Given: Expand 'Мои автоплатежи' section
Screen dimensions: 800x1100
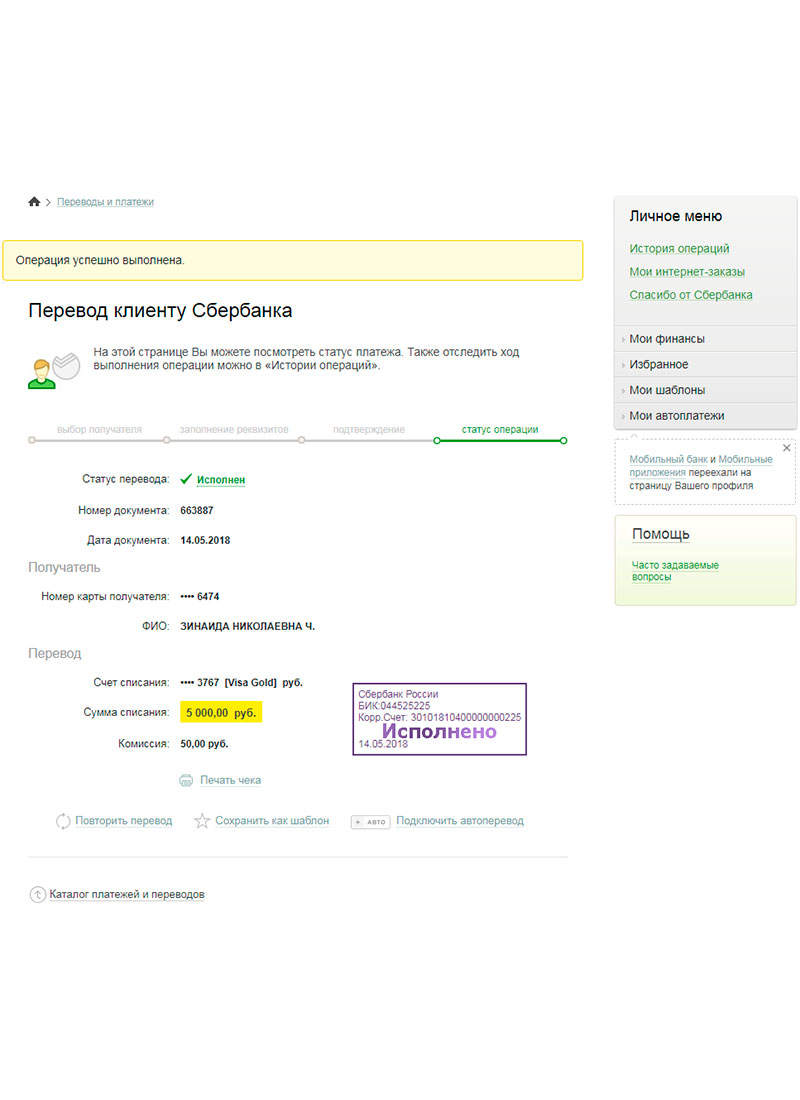Looking at the screenshot, I should click(705, 416).
